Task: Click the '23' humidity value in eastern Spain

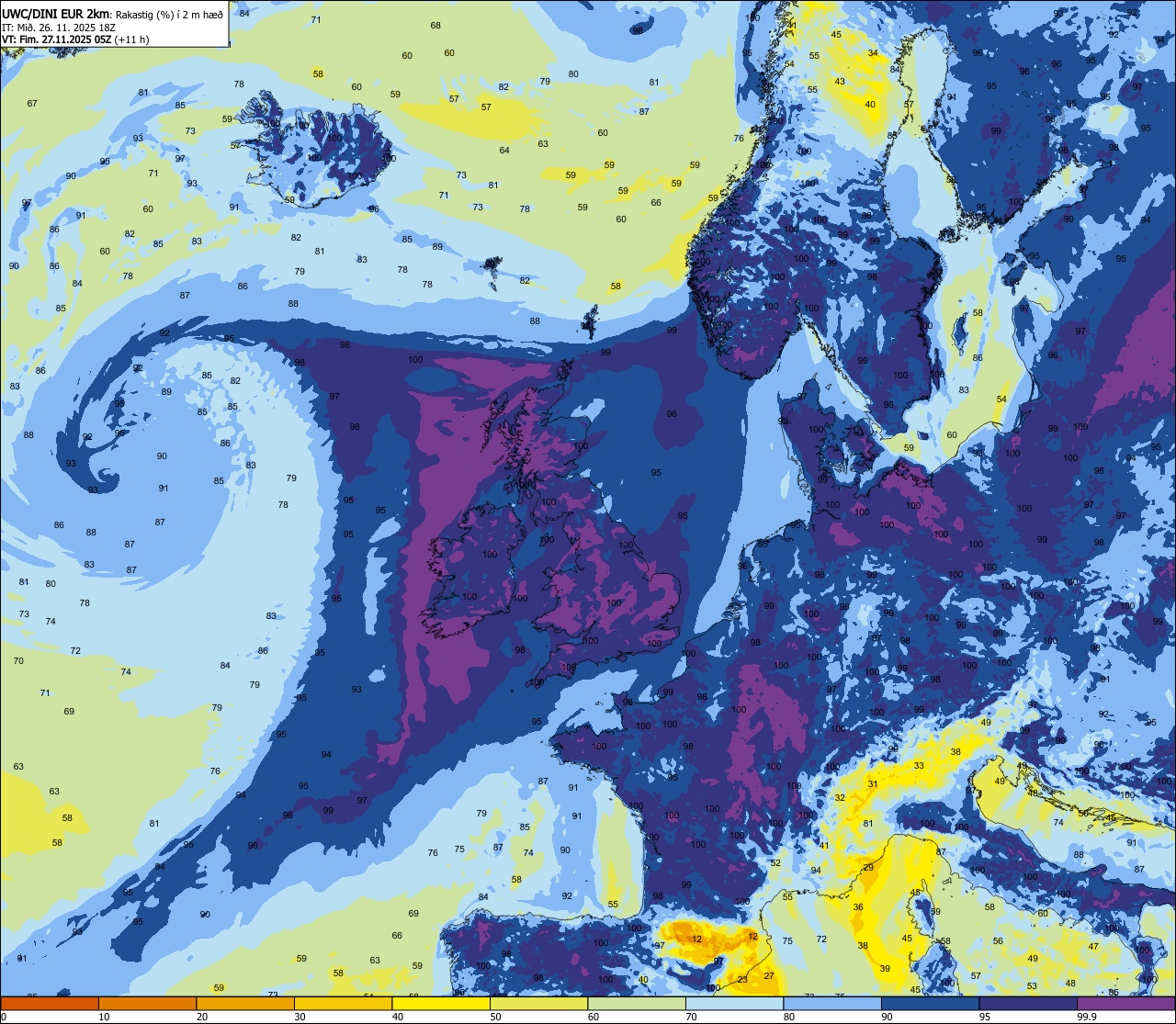Action: (x=742, y=980)
